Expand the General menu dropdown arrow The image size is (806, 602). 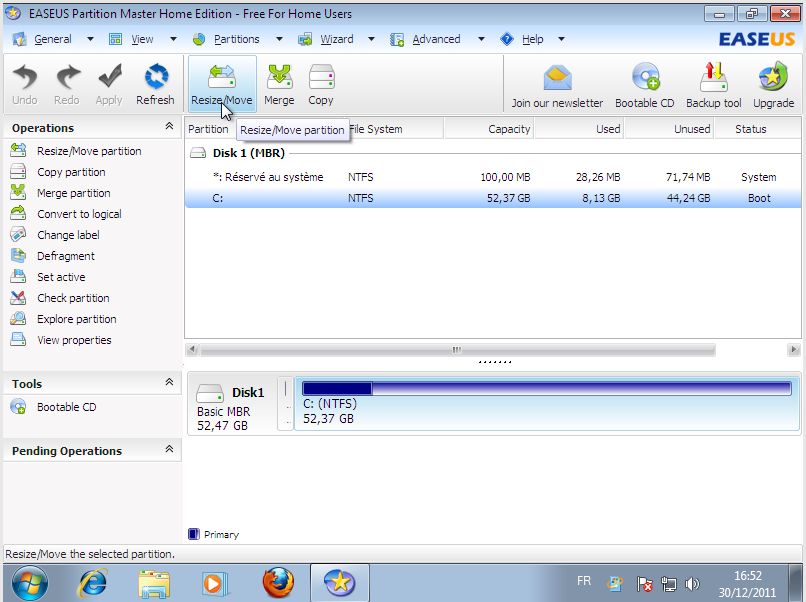tap(90, 39)
